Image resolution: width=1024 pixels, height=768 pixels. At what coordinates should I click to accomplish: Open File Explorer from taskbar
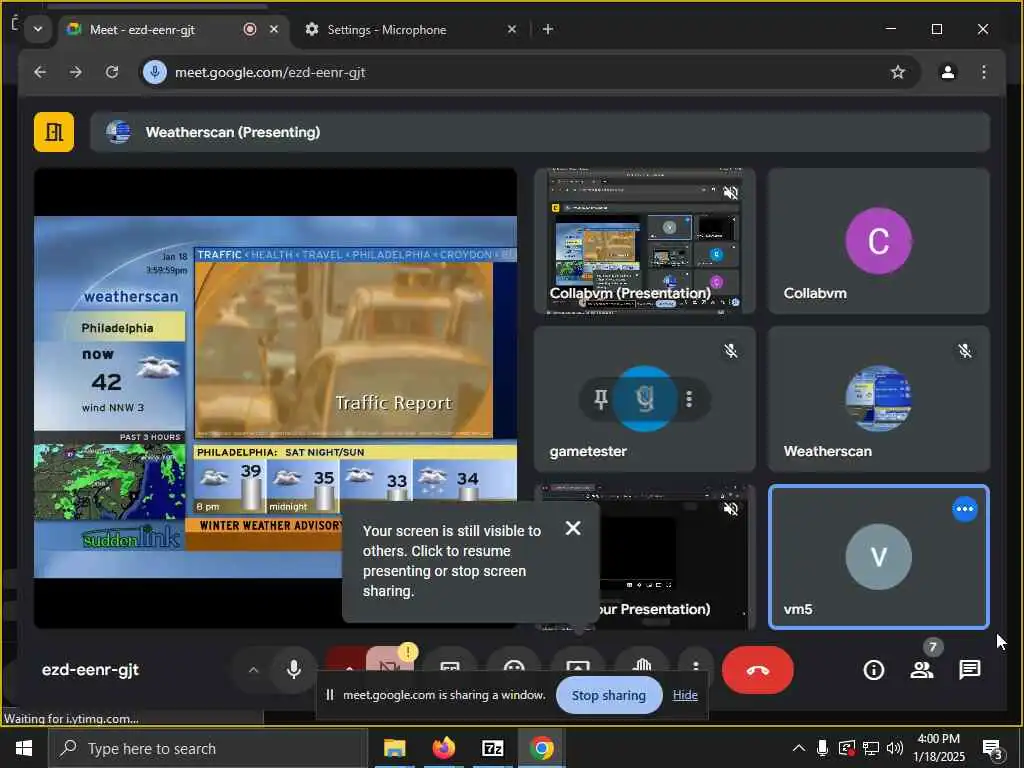click(x=394, y=748)
